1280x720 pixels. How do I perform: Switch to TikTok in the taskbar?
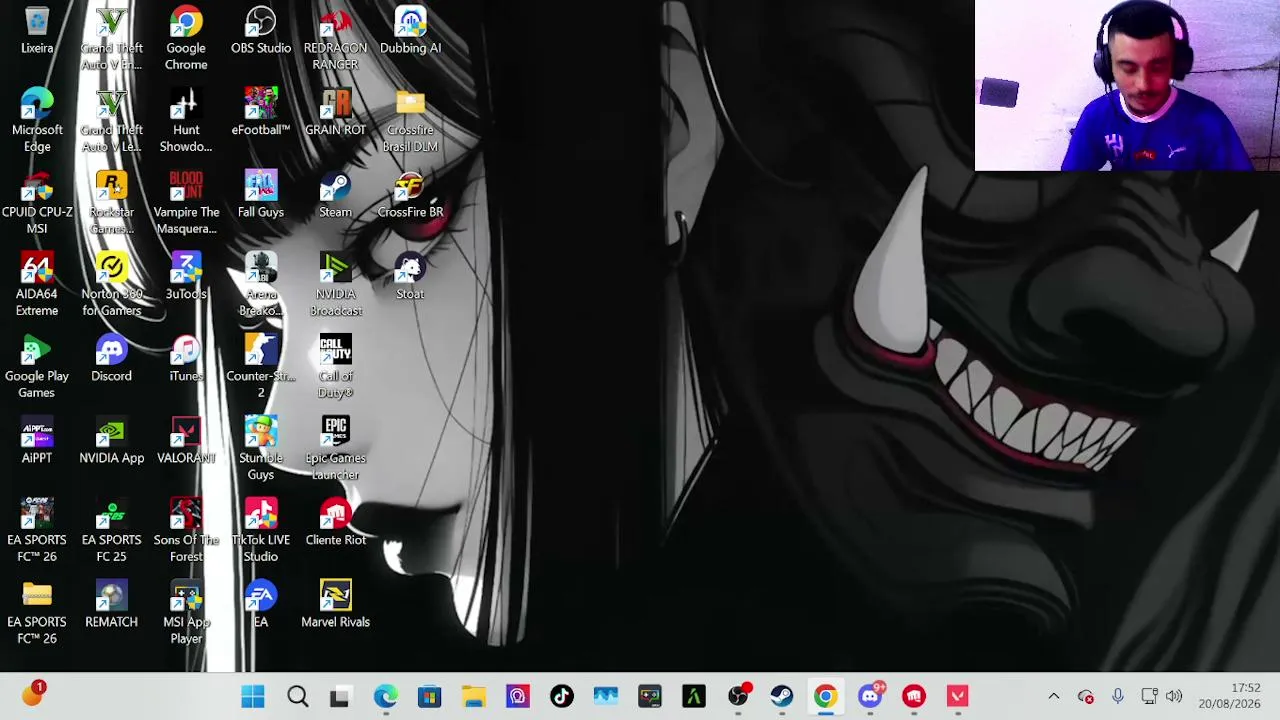561,696
